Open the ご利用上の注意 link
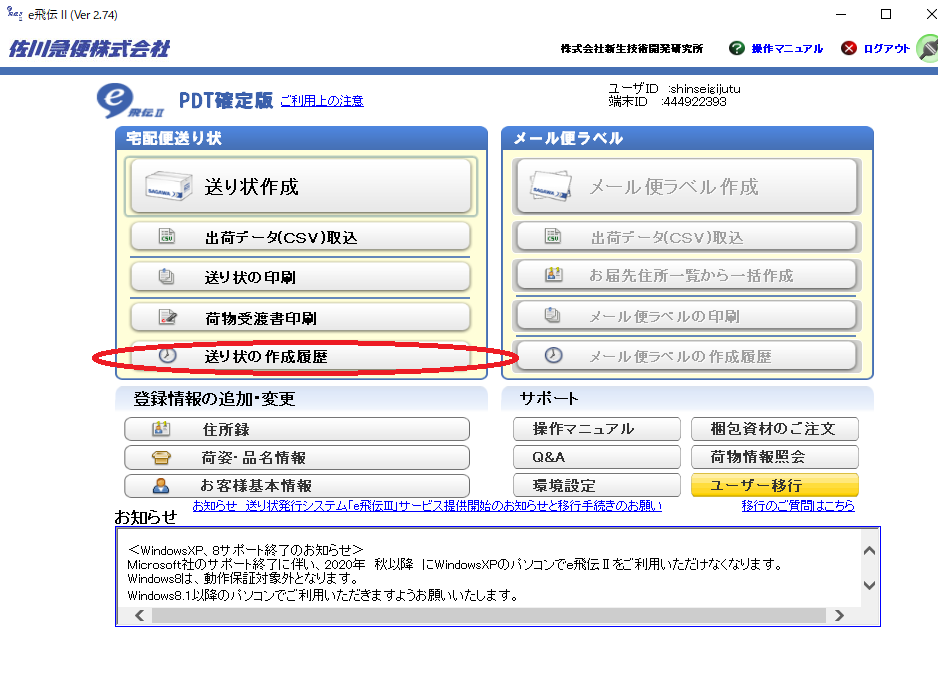938x686 pixels. pos(321,101)
